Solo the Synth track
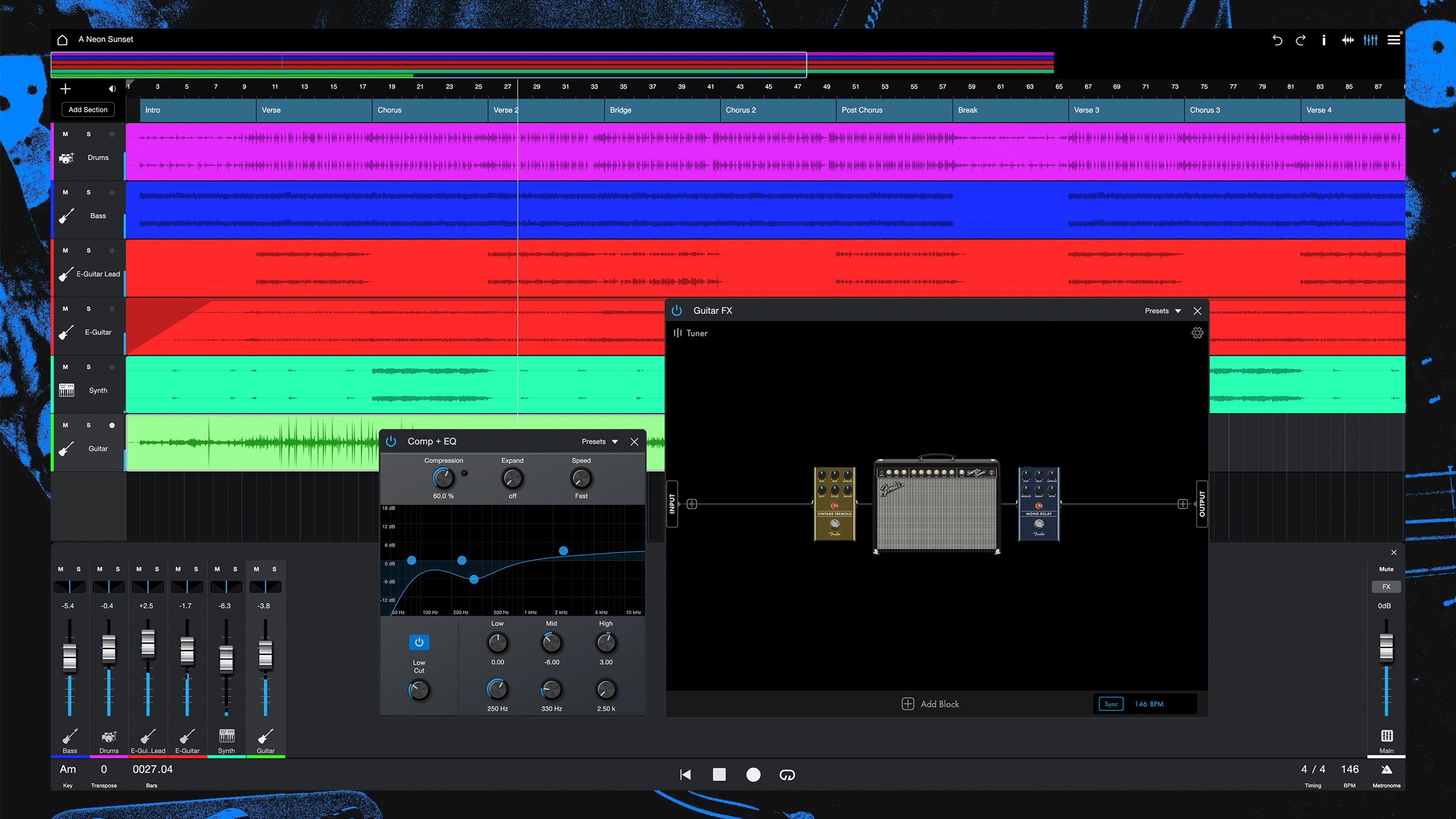Viewport: 1456px width, 819px height. pyautogui.click(x=88, y=367)
